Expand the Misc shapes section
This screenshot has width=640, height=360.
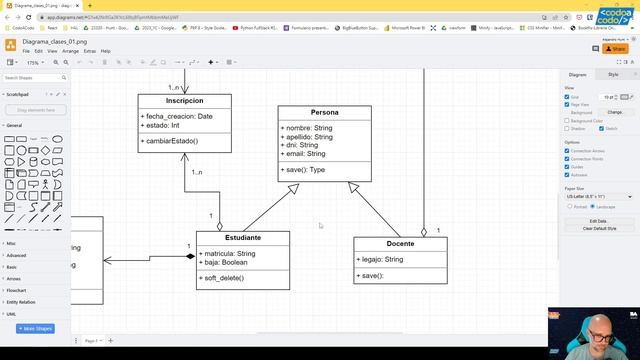[x=11, y=244]
